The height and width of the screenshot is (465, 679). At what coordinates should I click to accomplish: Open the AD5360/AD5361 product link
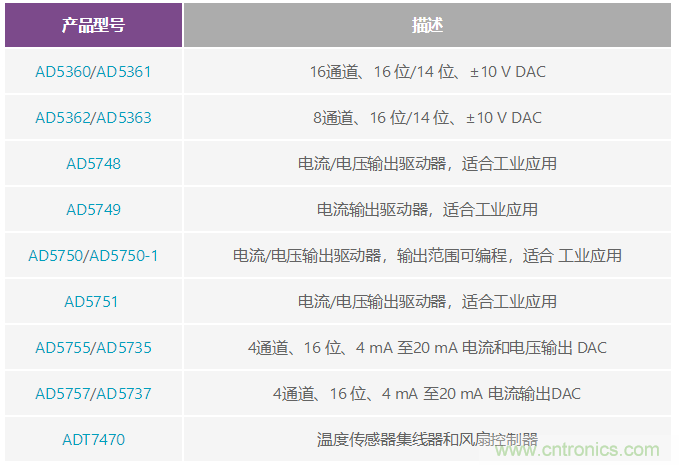point(93,72)
